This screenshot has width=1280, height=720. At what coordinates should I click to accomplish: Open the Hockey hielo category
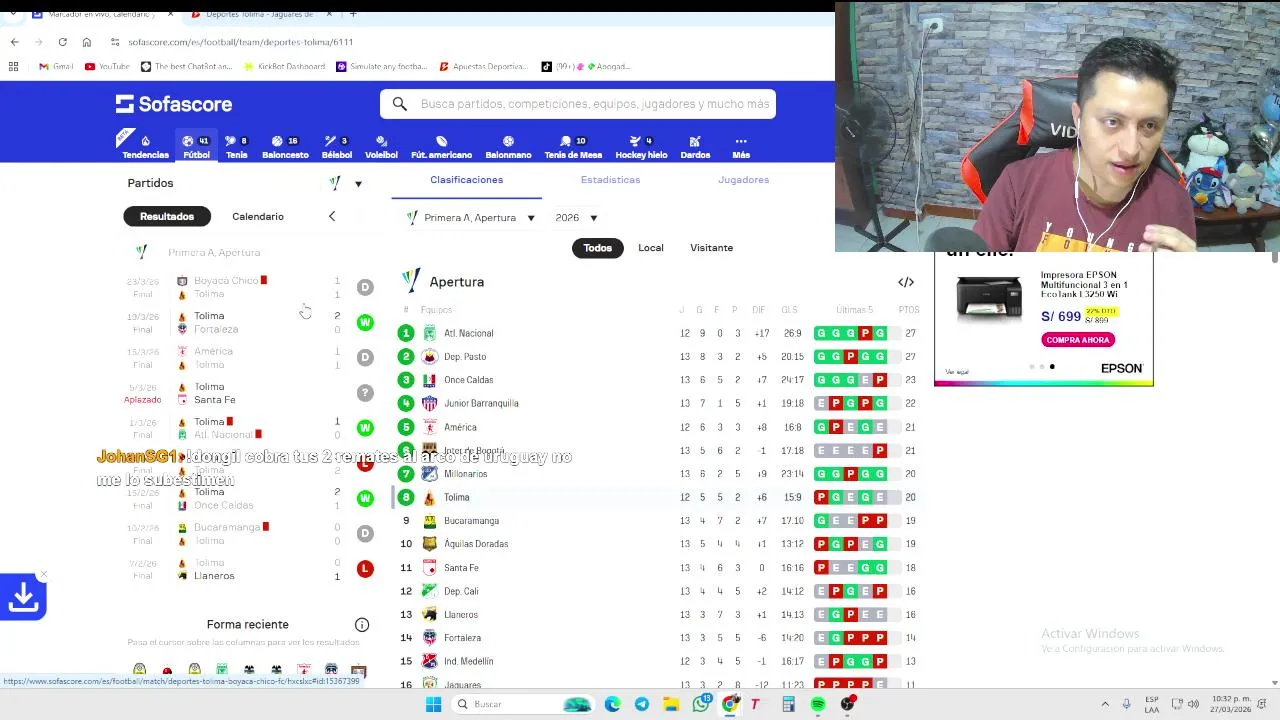(641, 147)
